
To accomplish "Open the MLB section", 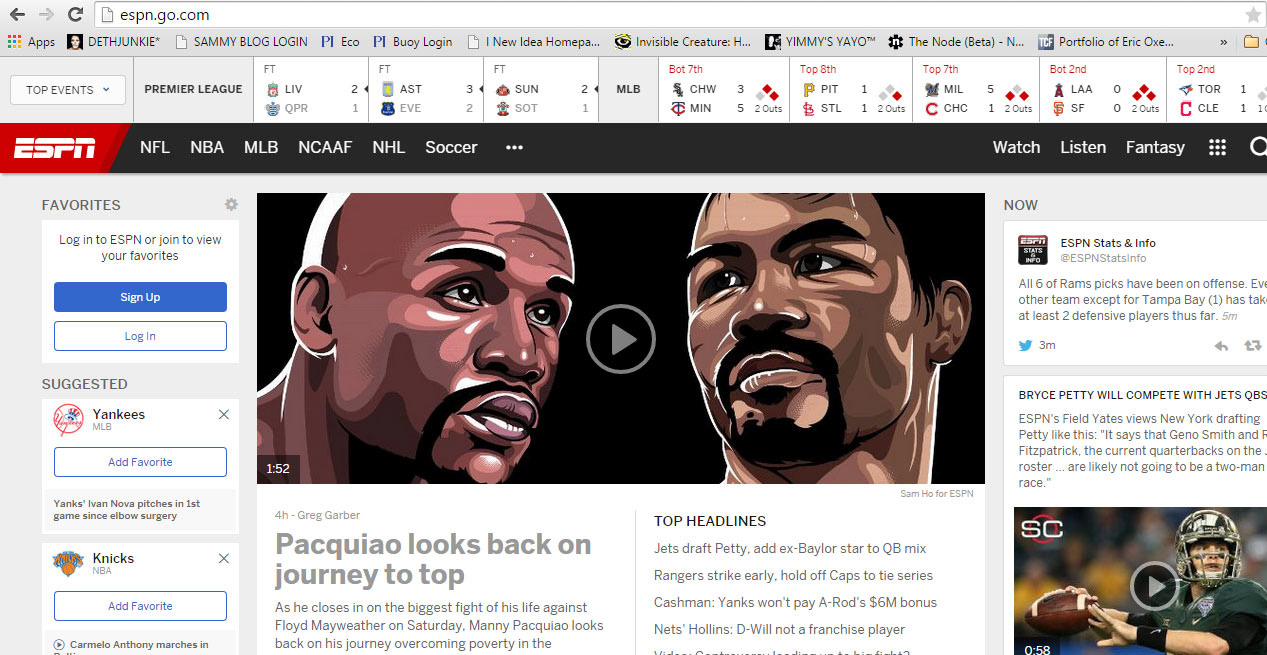I will 261,147.
